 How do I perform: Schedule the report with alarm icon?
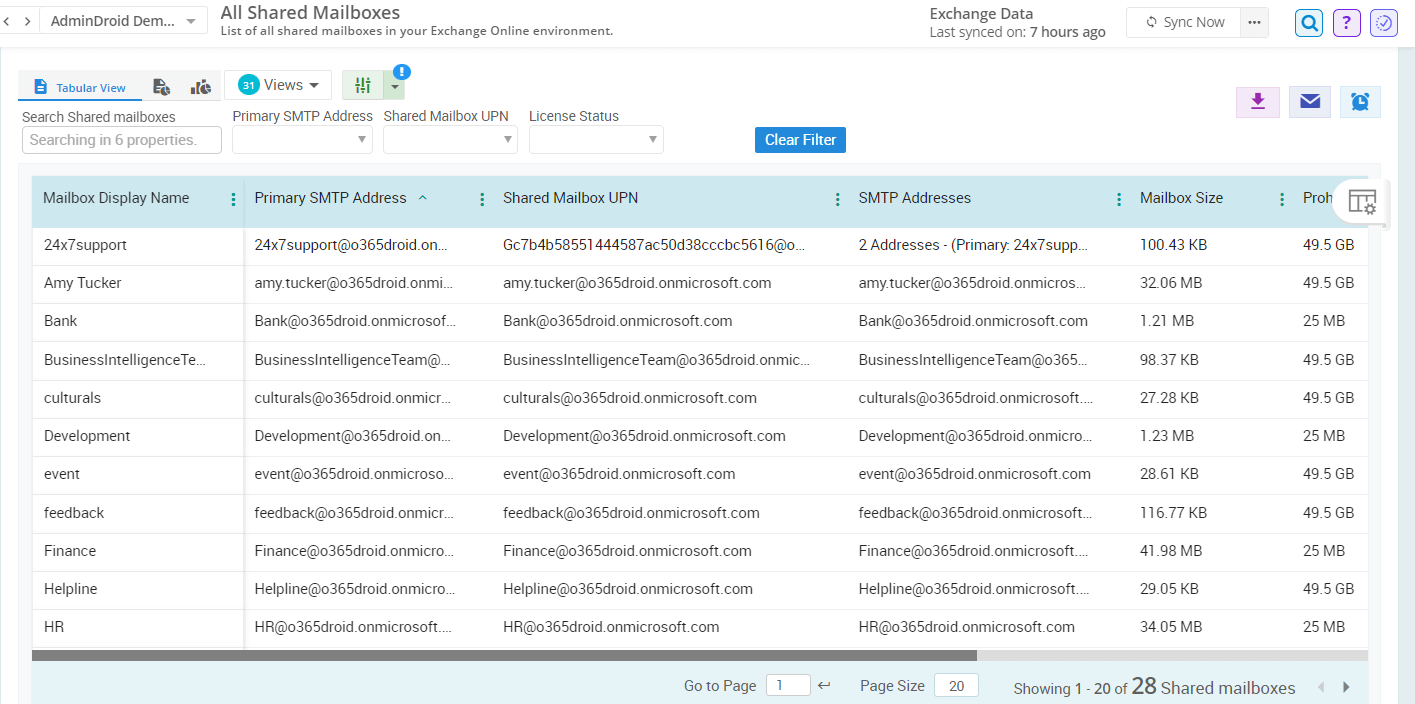(1360, 102)
